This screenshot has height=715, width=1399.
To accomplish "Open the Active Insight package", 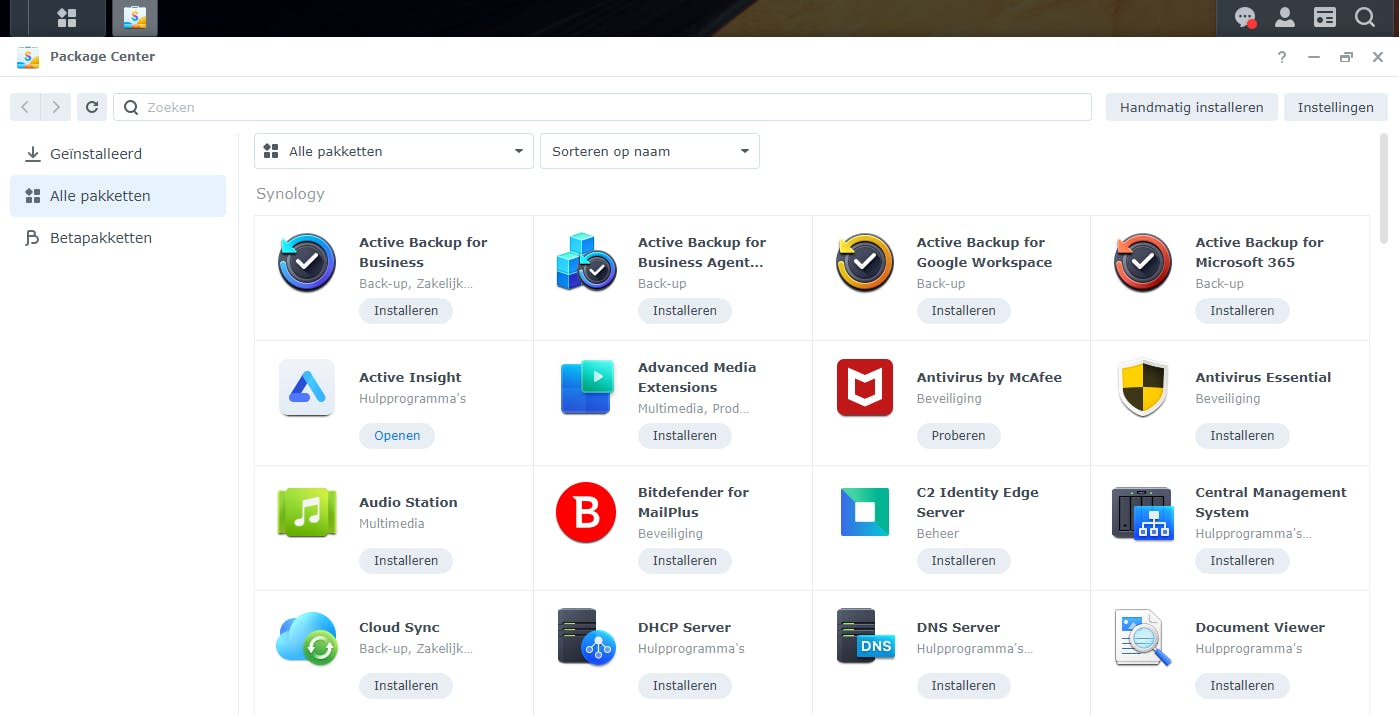I will click(397, 436).
